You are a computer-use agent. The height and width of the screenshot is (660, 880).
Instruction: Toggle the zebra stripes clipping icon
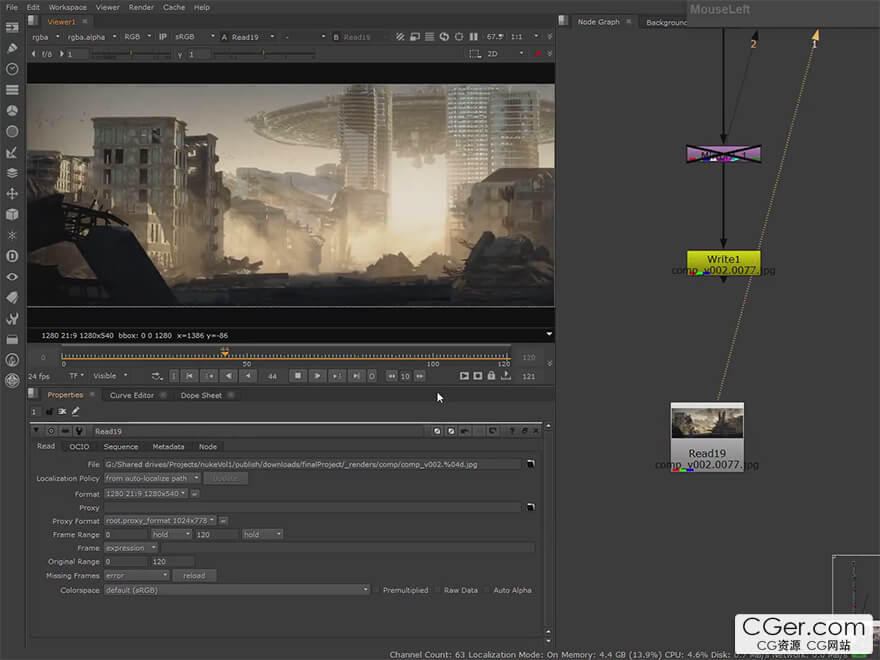(x=400, y=36)
